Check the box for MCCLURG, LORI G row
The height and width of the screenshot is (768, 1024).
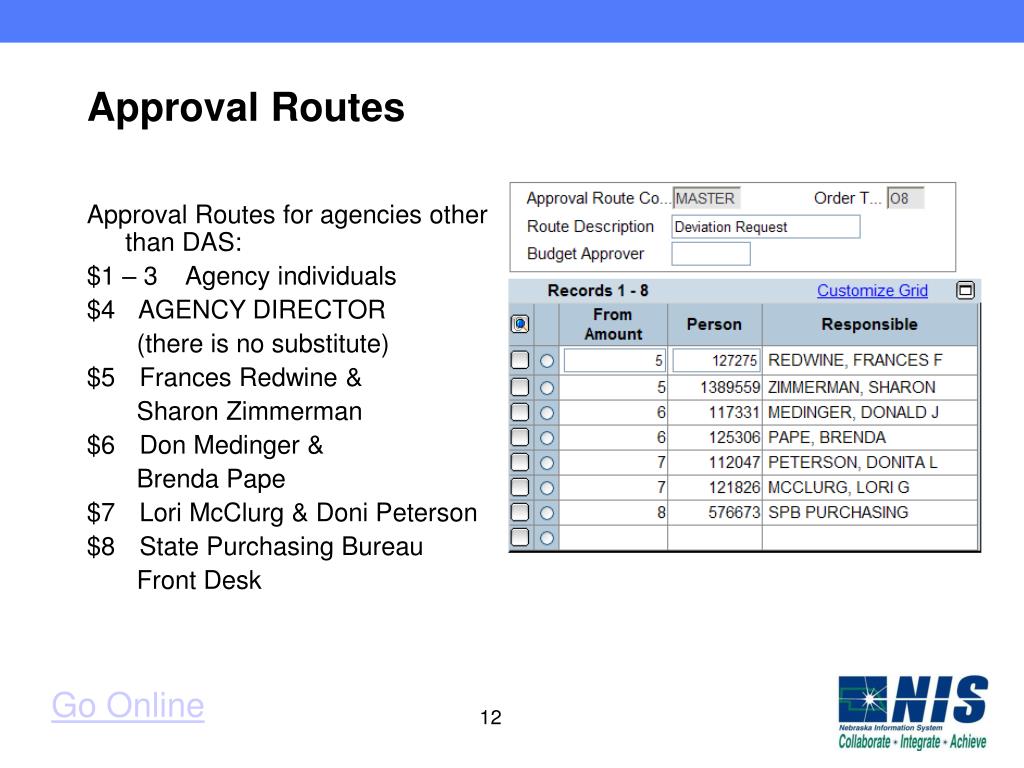coord(520,487)
